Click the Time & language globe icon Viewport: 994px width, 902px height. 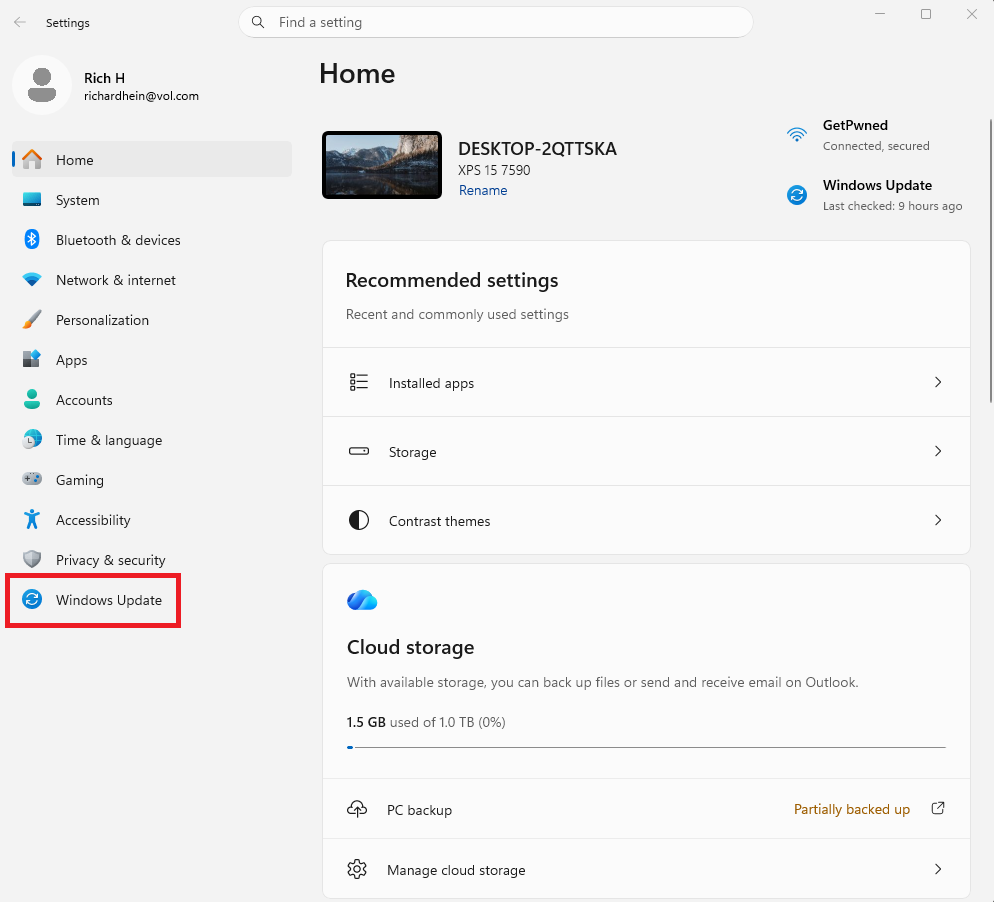tap(32, 439)
